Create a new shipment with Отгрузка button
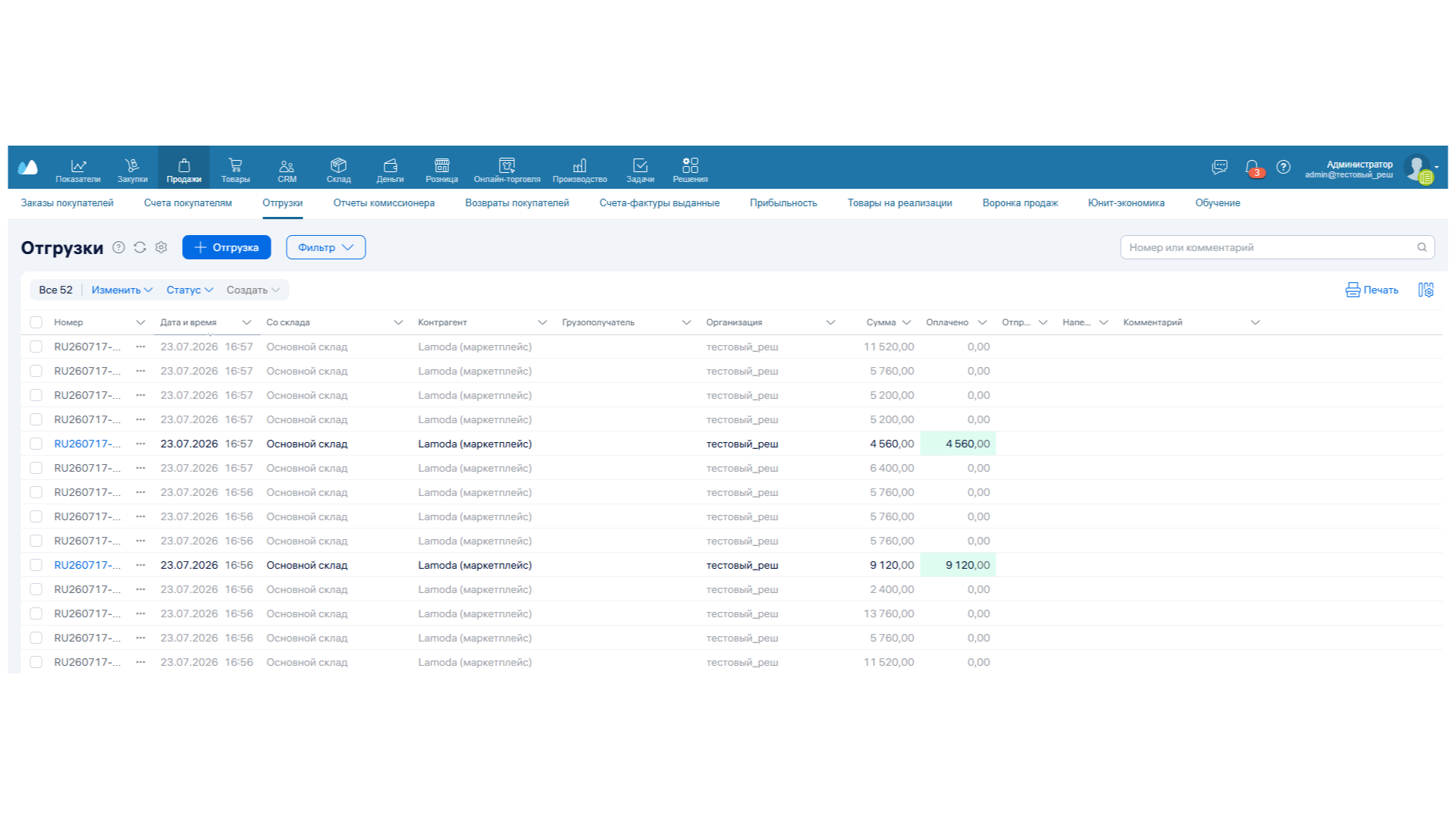 [226, 247]
